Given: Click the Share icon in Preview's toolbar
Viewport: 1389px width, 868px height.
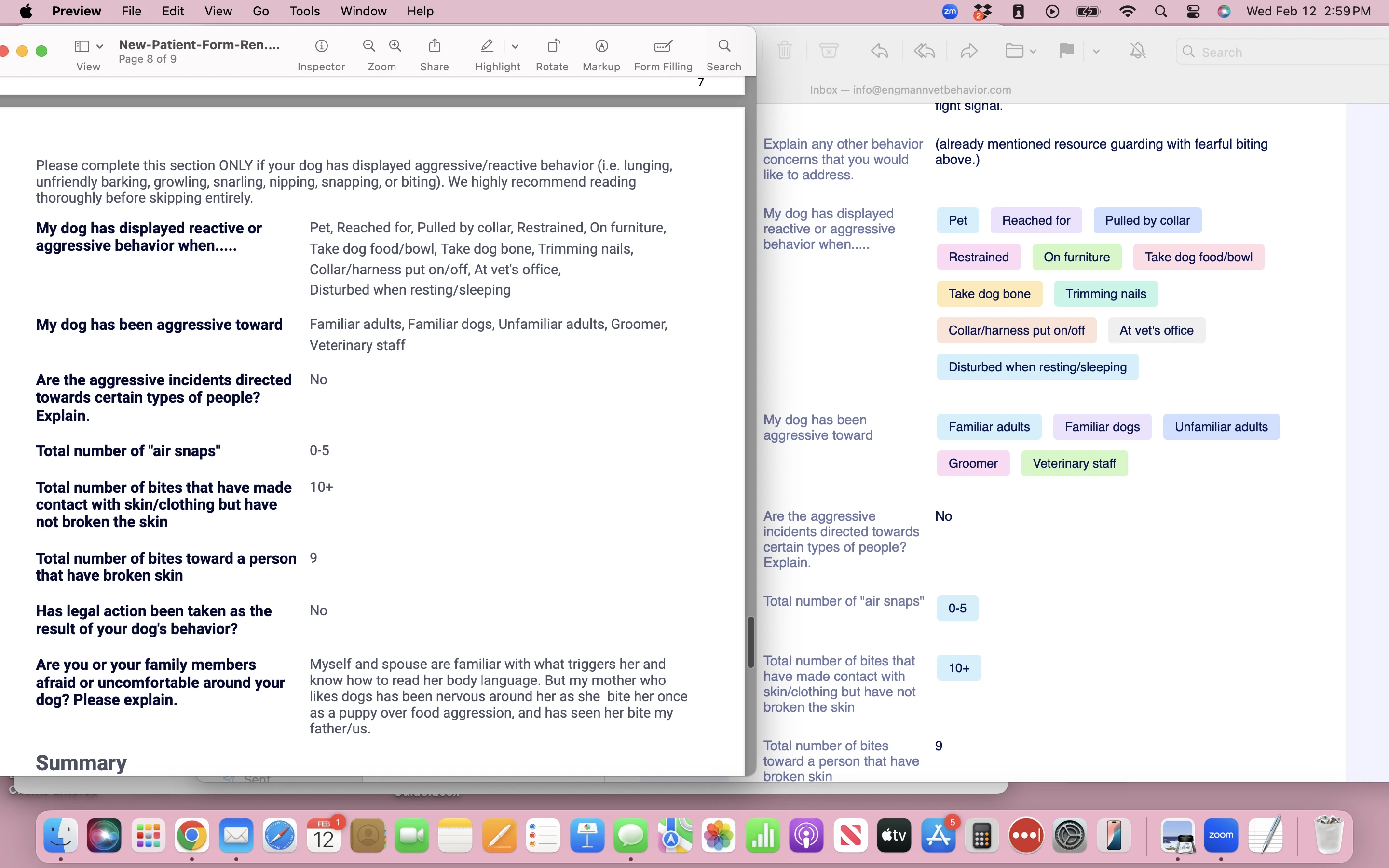Looking at the screenshot, I should pos(435,45).
